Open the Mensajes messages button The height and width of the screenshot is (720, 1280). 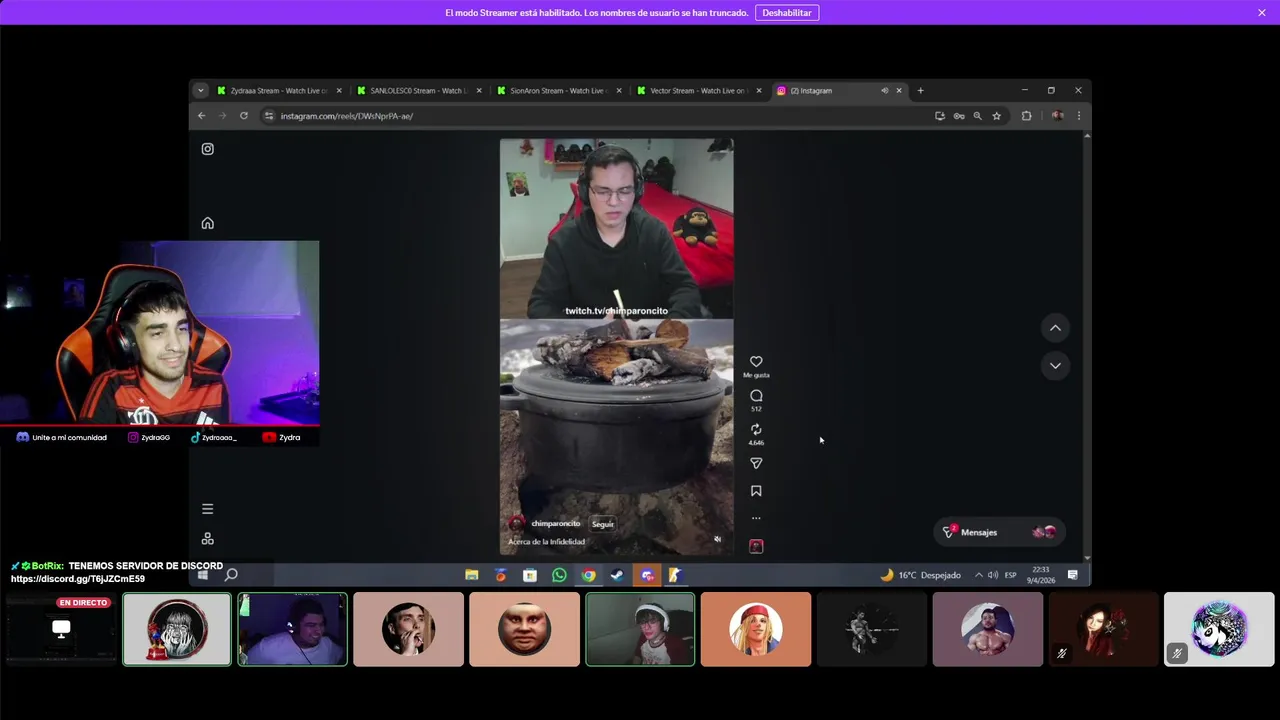[999, 532]
